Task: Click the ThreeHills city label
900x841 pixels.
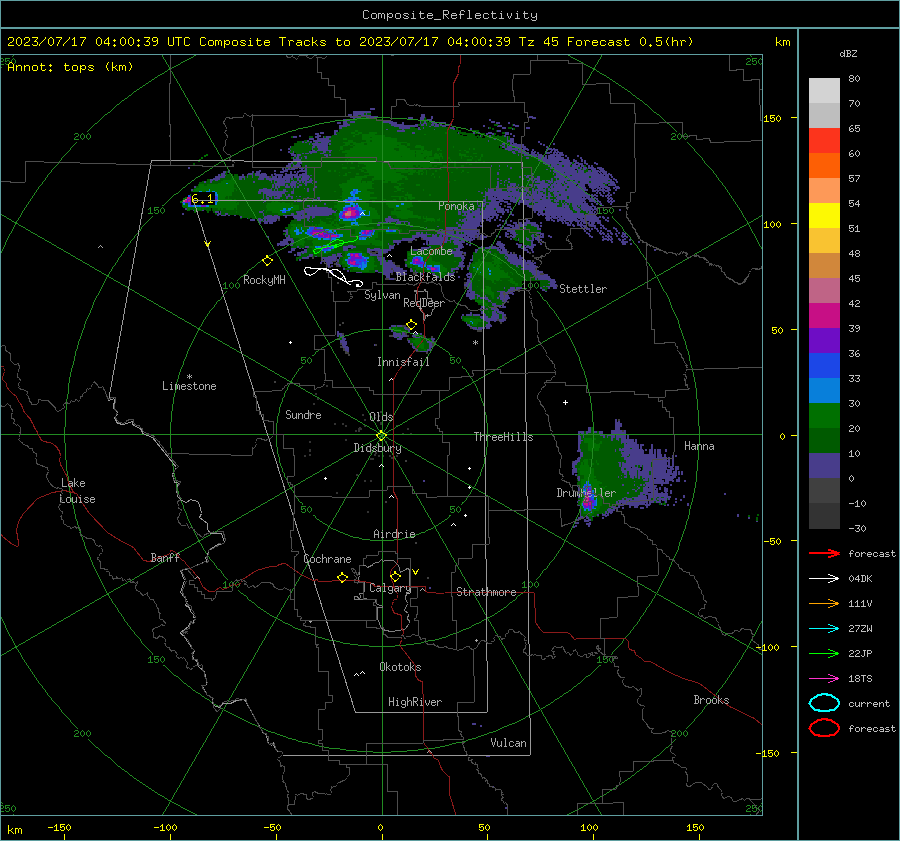Action: pyautogui.click(x=503, y=437)
